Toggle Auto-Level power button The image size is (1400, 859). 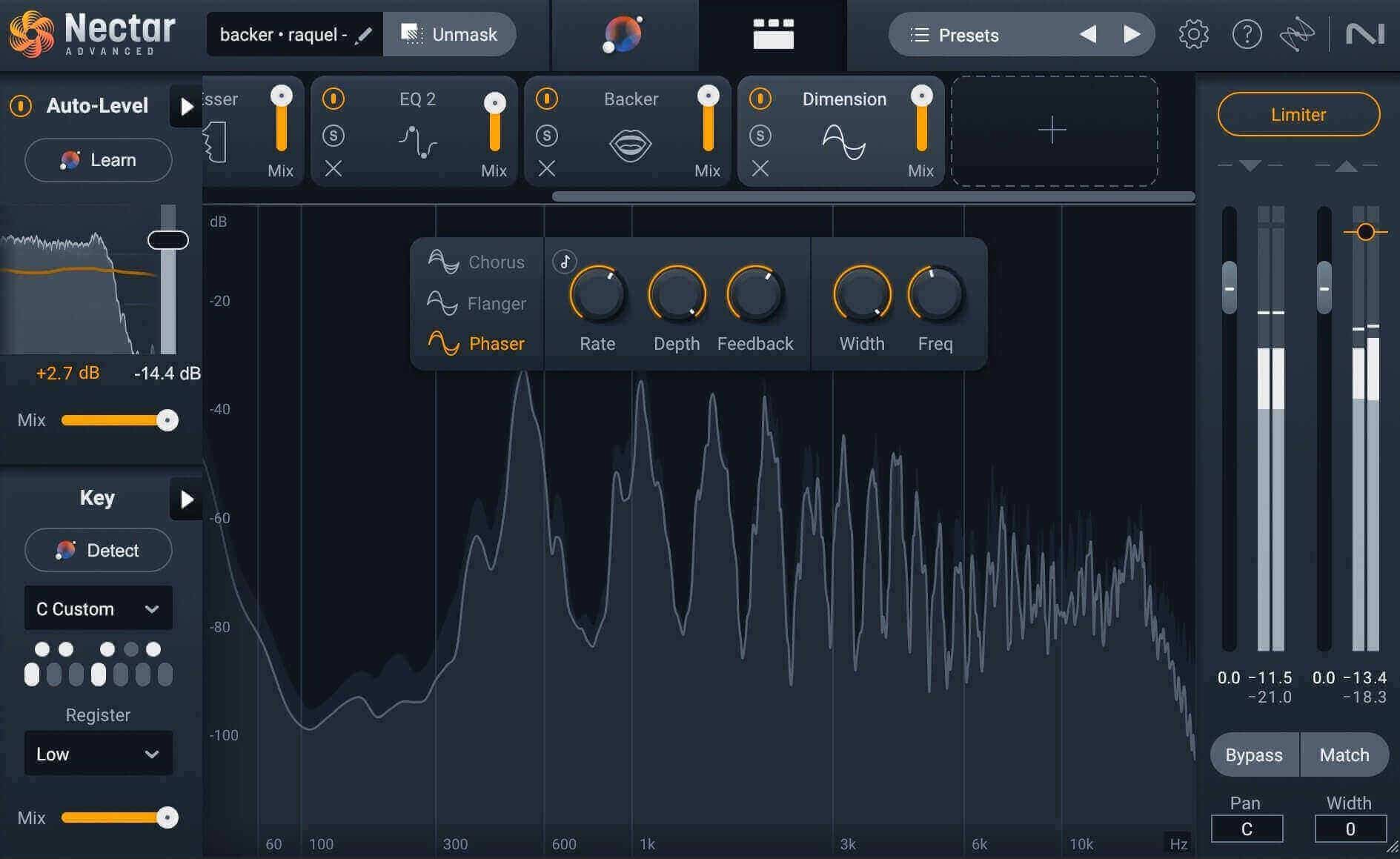pos(21,106)
